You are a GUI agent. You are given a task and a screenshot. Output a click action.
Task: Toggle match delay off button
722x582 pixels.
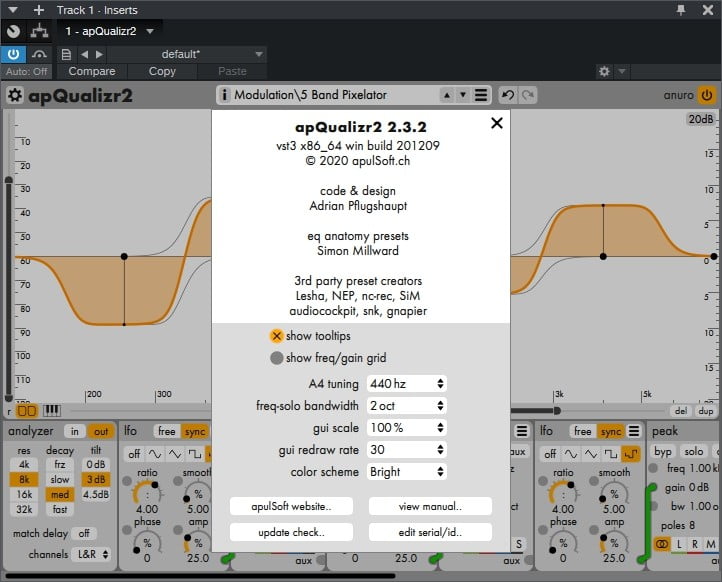[x=84, y=533]
